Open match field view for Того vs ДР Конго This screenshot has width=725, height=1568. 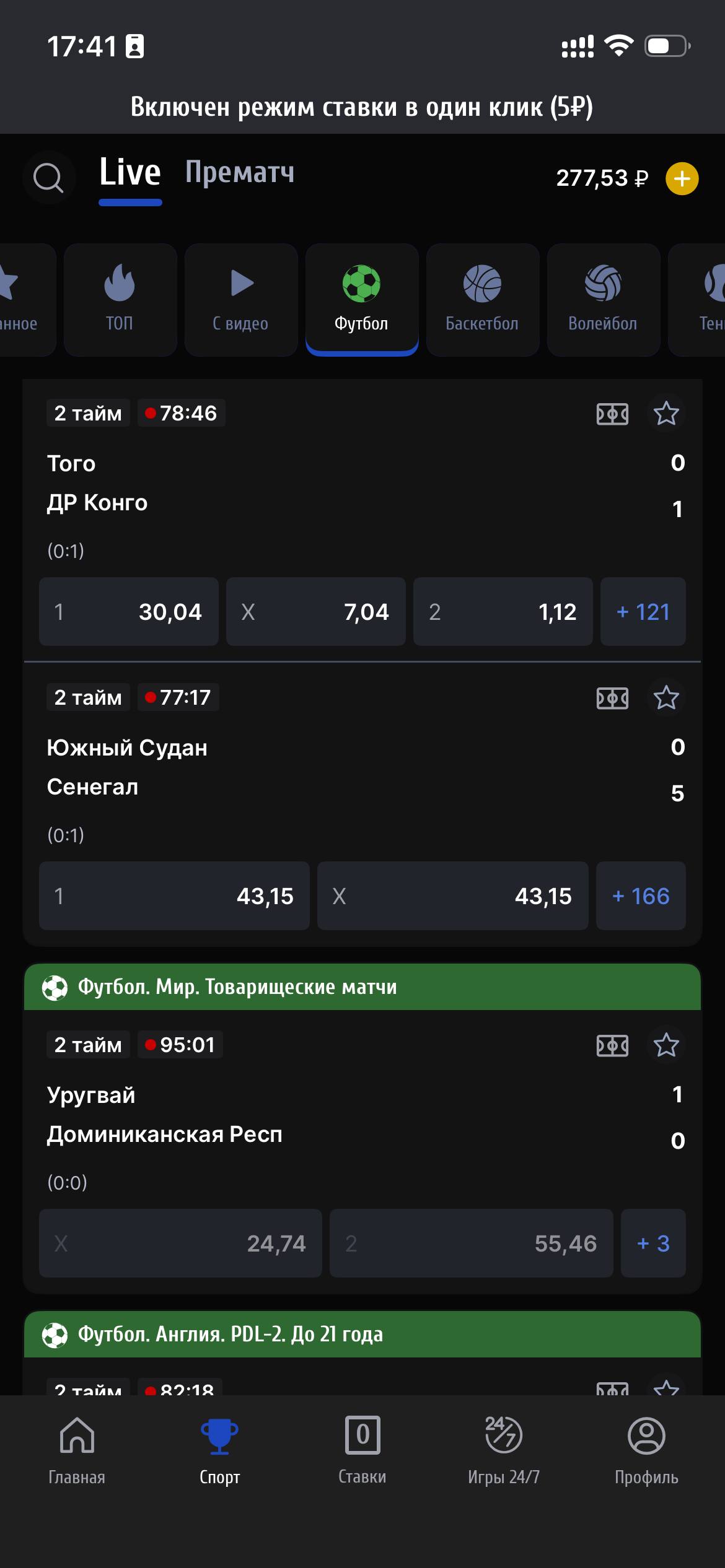point(612,414)
